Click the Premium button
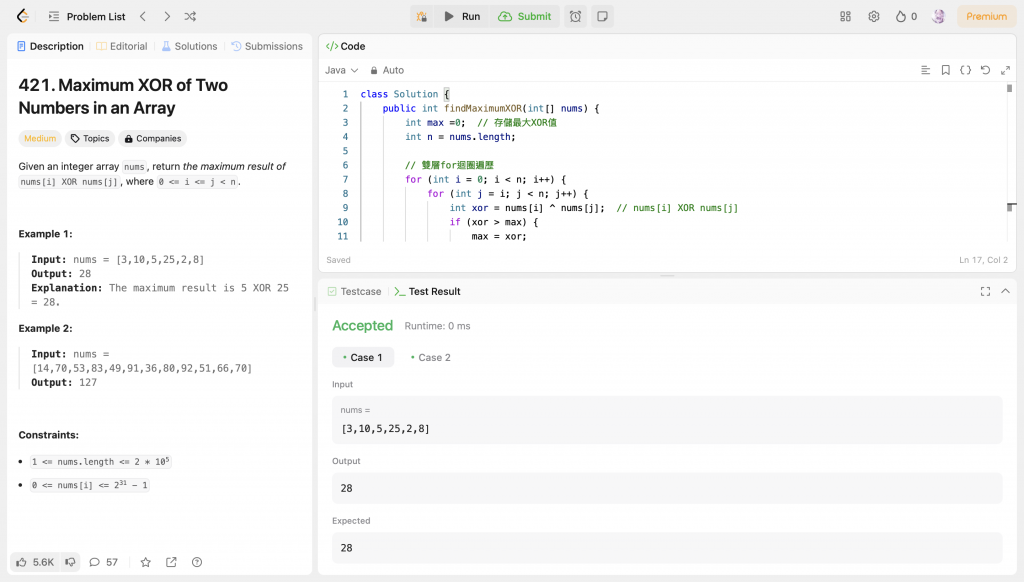Screen dimensions: 1024x582 pyautogui.click(x=986, y=16)
